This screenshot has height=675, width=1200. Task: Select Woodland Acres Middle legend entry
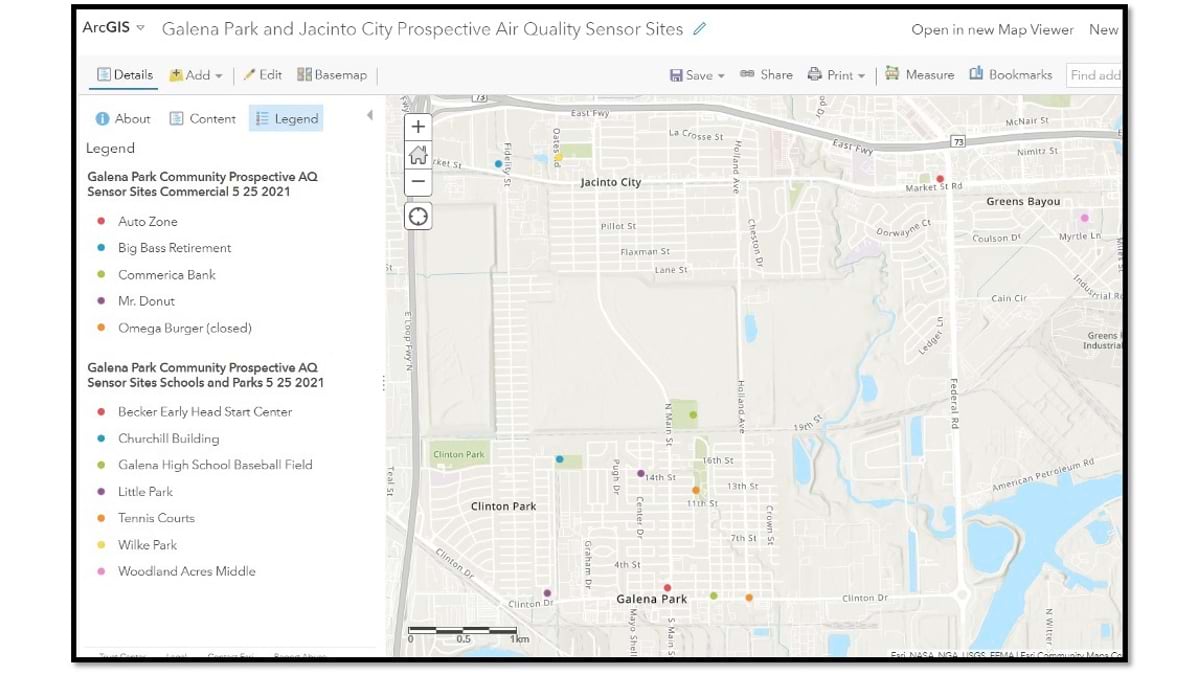[187, 572]
